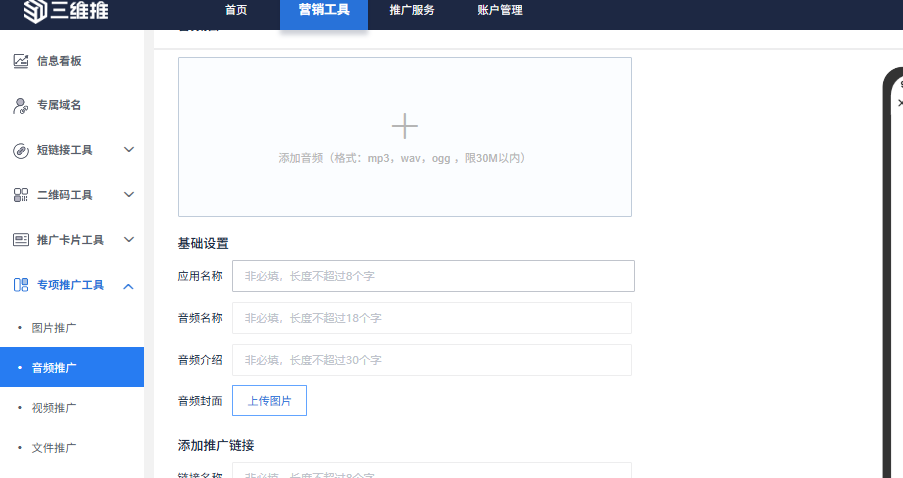Expand the 短链接工具 chevron
The width and height of the screenshot is (903, 478).
point(128,150)
